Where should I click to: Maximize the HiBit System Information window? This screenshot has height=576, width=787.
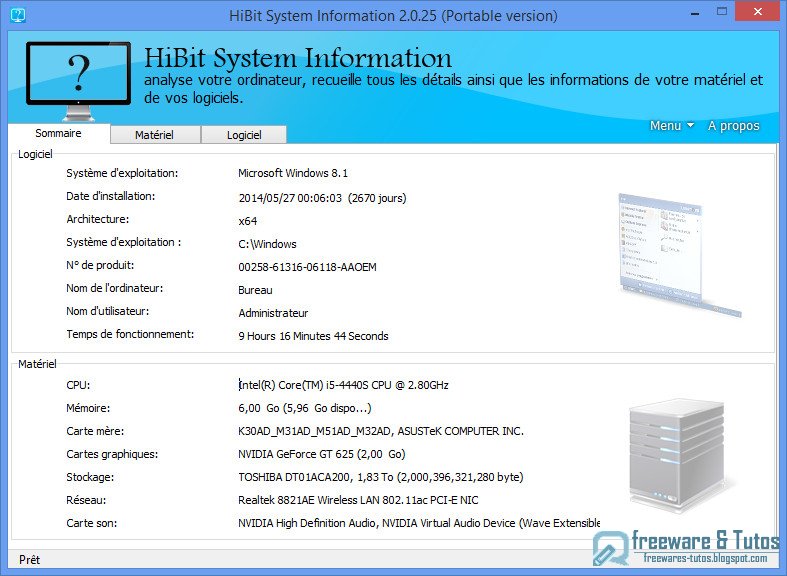coord(722,12)
